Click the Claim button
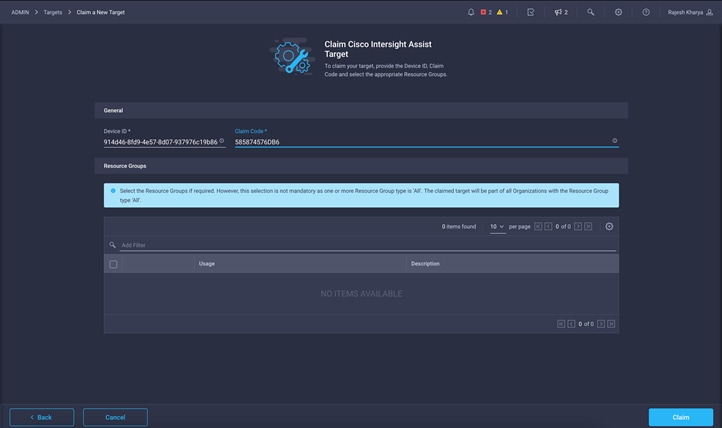This screenshot has width=722, height=428. [681, 417]
